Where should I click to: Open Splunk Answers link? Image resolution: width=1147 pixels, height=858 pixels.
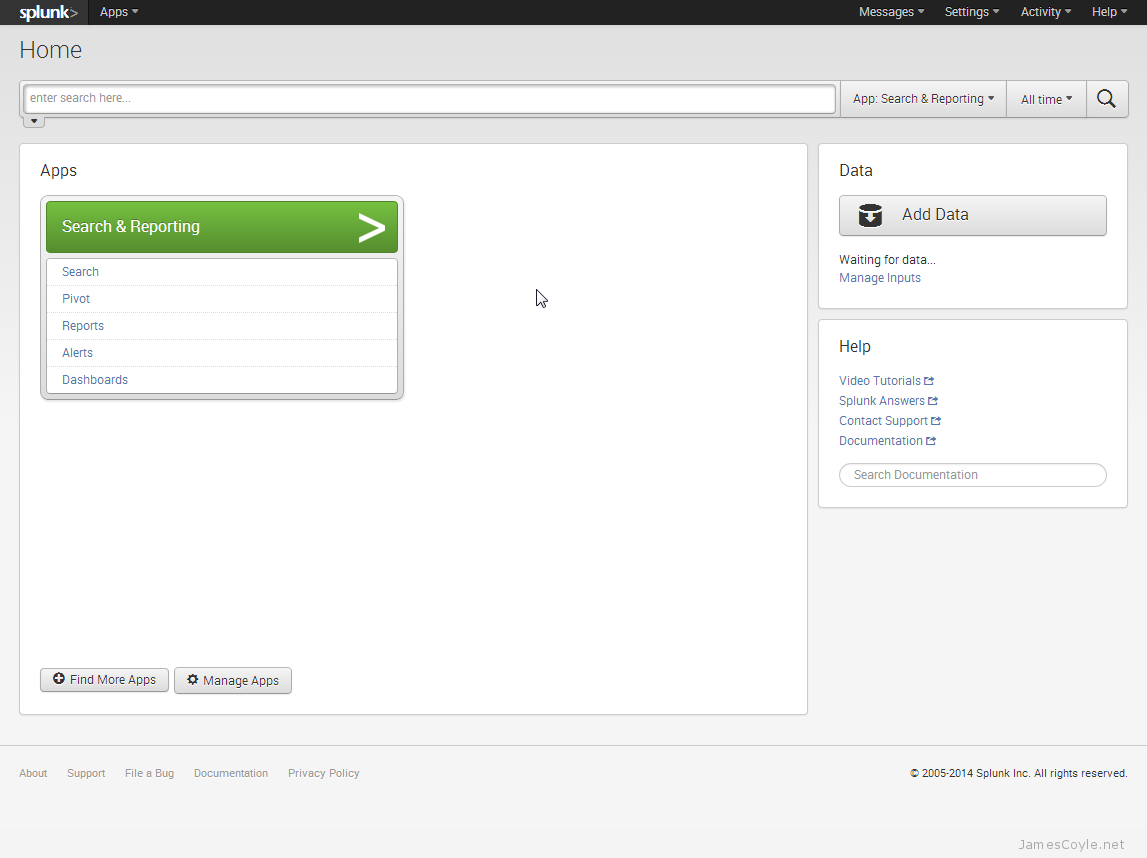click(881, 401)
